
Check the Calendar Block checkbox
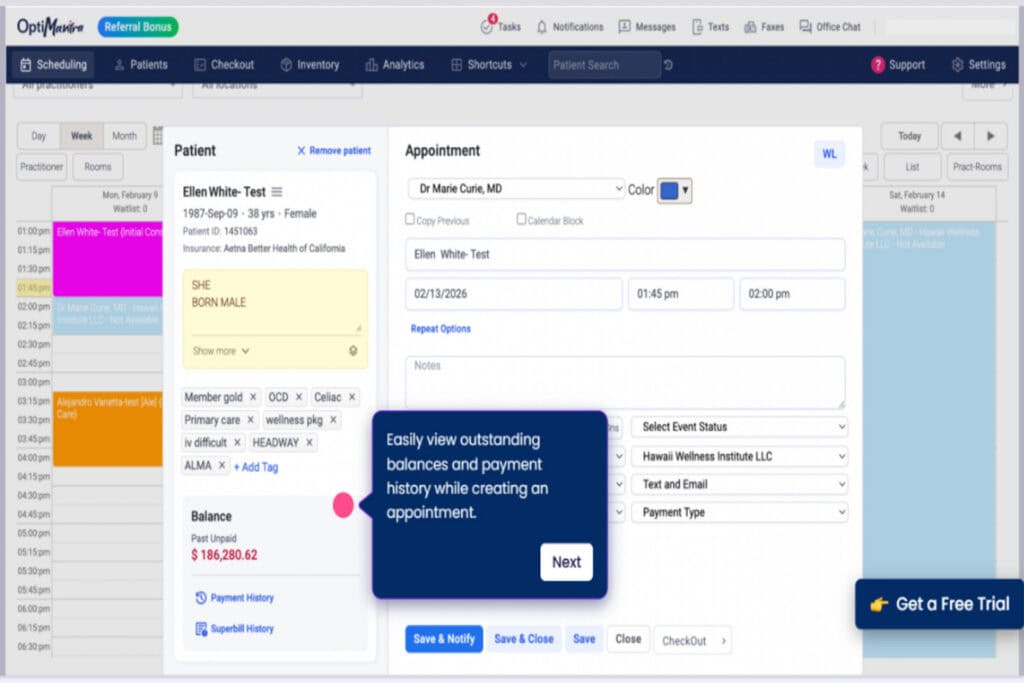pyautogui.click(x=521, y=219)
